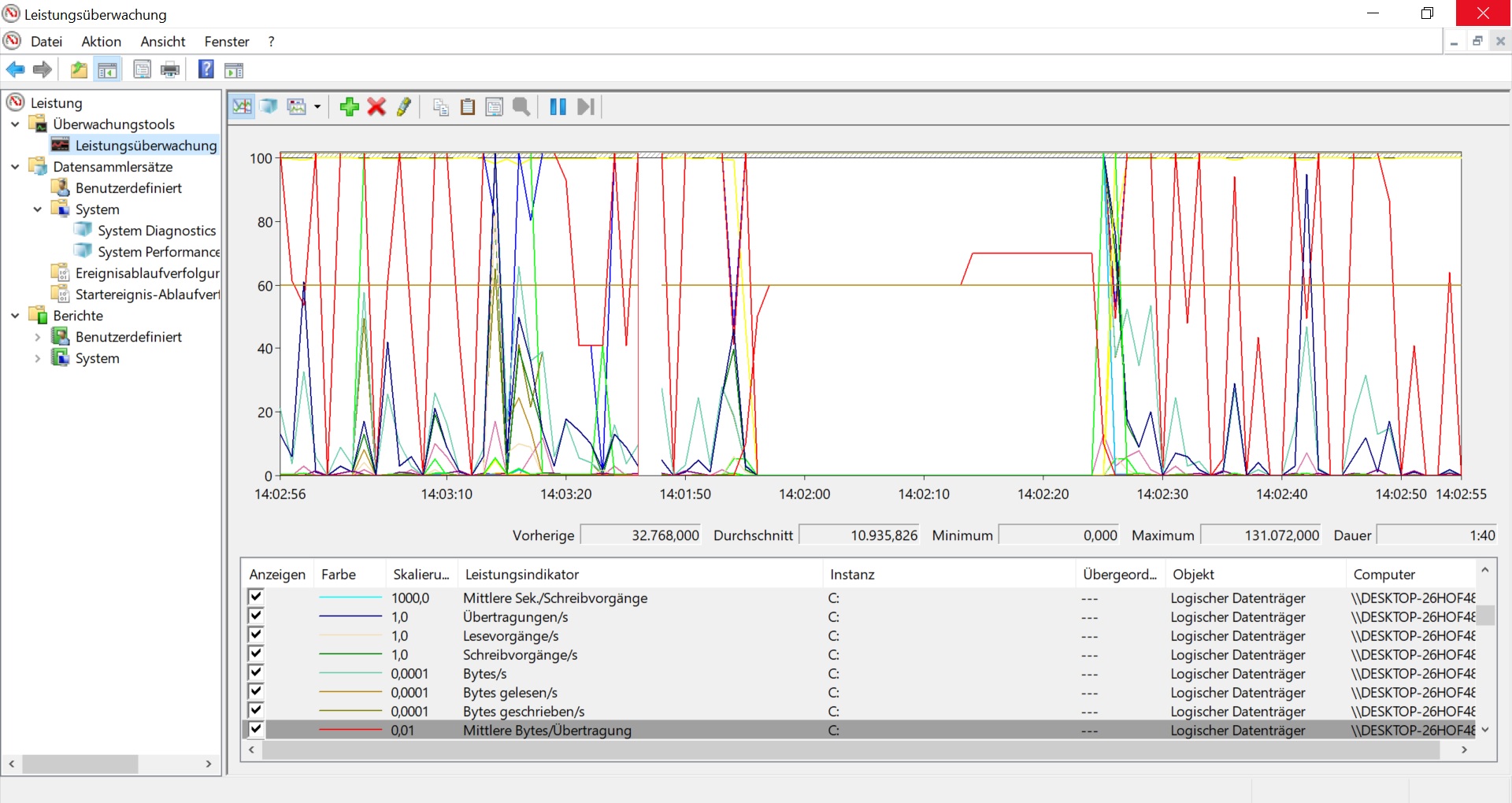
Task: Select the Leistung root node
Action: [x=56, y=103]
